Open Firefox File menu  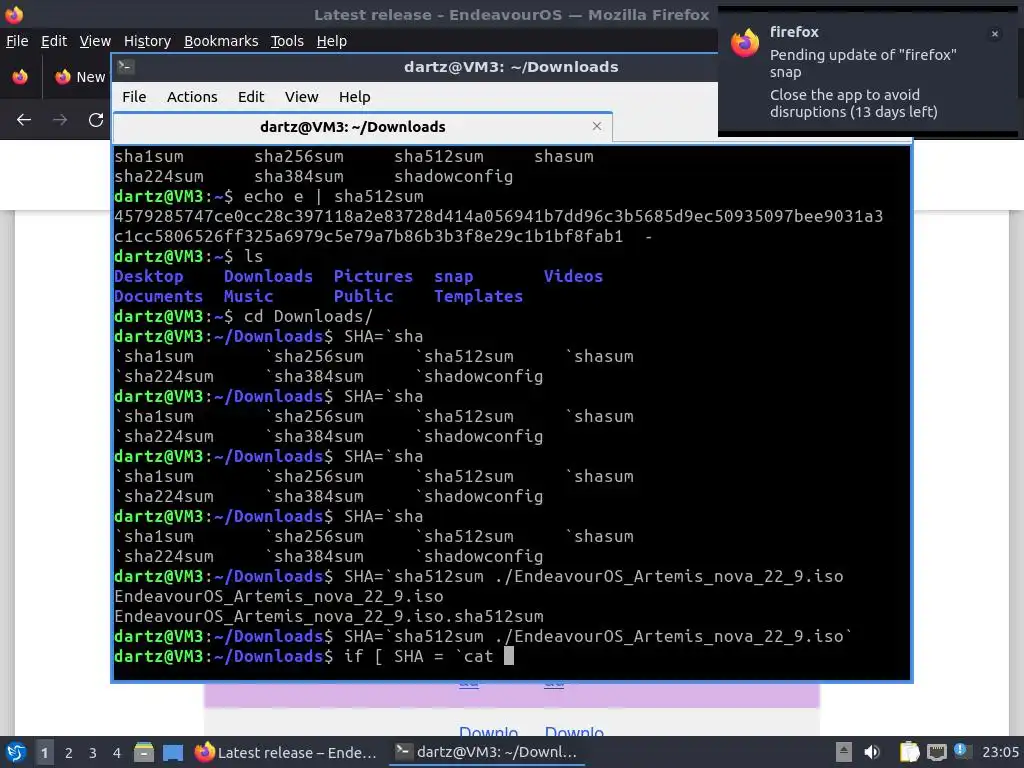point(17,41)
